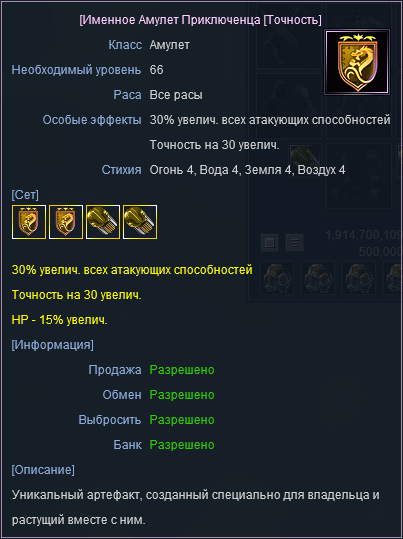Click the gold amount 1,914,700,109
The width and height of the screenshot is (403, 539).
tap(364, 235)
